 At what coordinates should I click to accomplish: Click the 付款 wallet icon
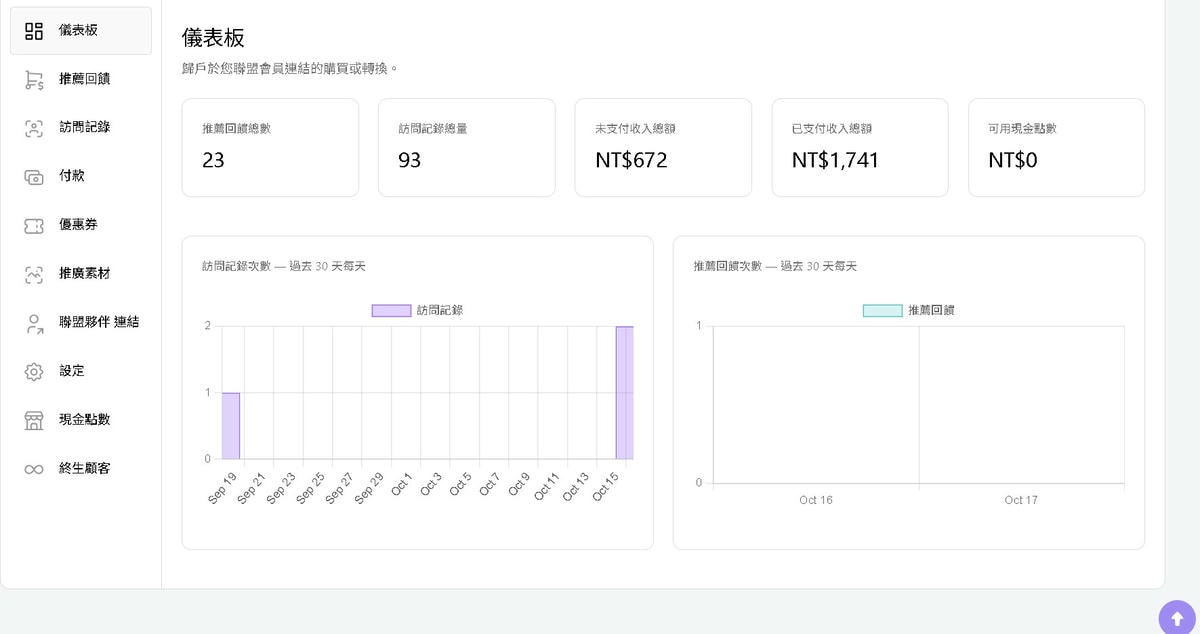tap(34, 177)
